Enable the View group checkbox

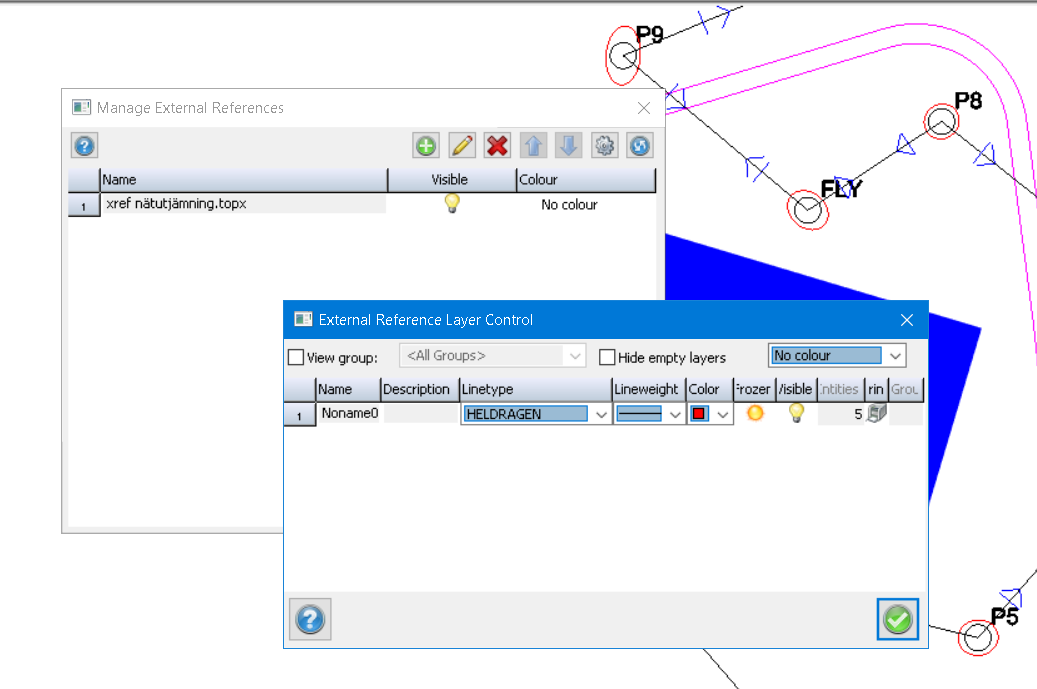click(296, 357)
